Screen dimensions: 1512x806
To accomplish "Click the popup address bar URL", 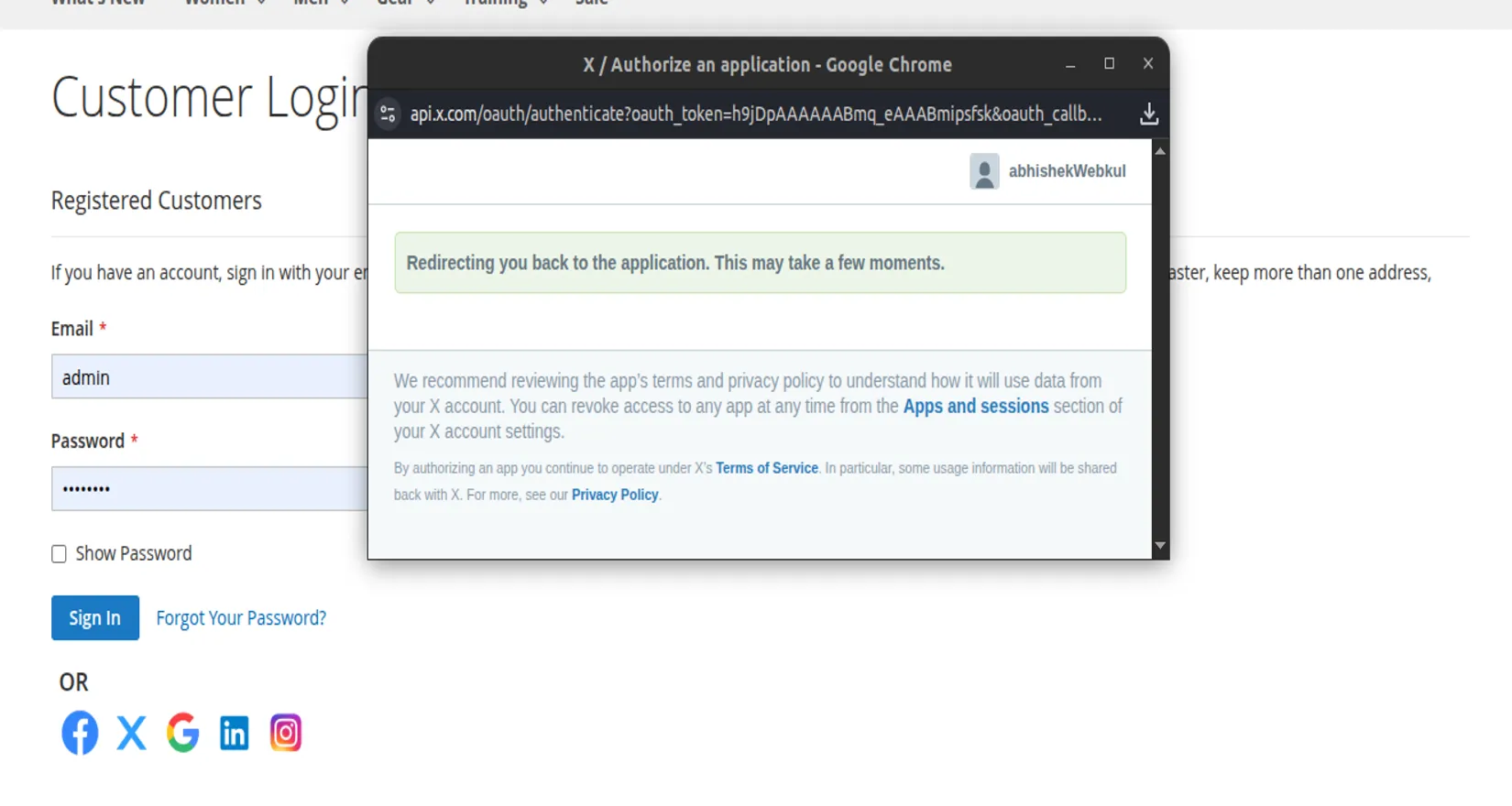I will (756, 114).
